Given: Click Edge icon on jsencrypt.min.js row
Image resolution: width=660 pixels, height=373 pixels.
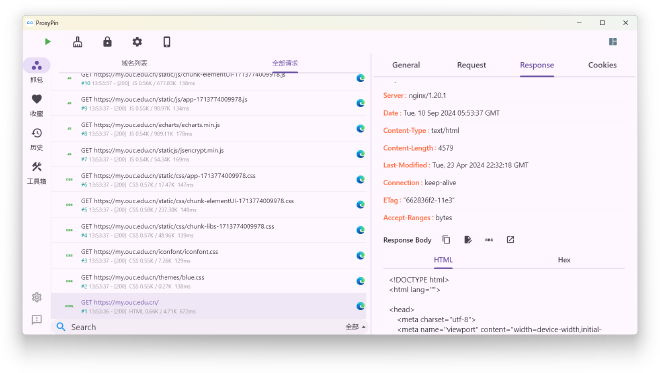Looking at the screenshot, I should coord(360,154).
